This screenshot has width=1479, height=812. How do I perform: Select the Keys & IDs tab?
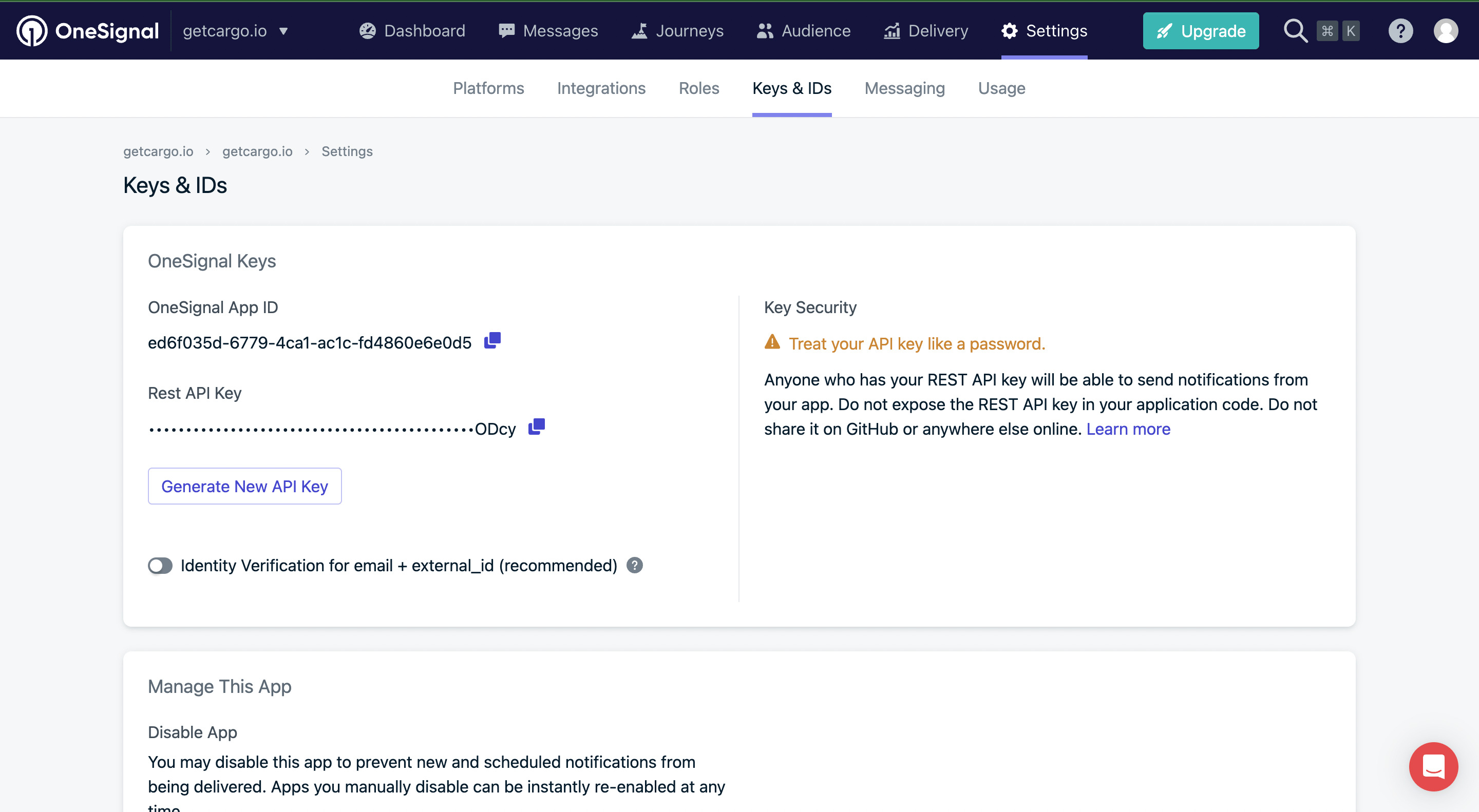(x=792, y=88)
